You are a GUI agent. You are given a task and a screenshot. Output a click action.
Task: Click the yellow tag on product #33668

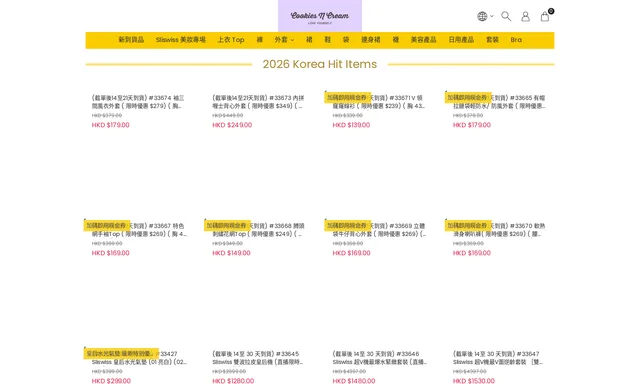point(227,226)
